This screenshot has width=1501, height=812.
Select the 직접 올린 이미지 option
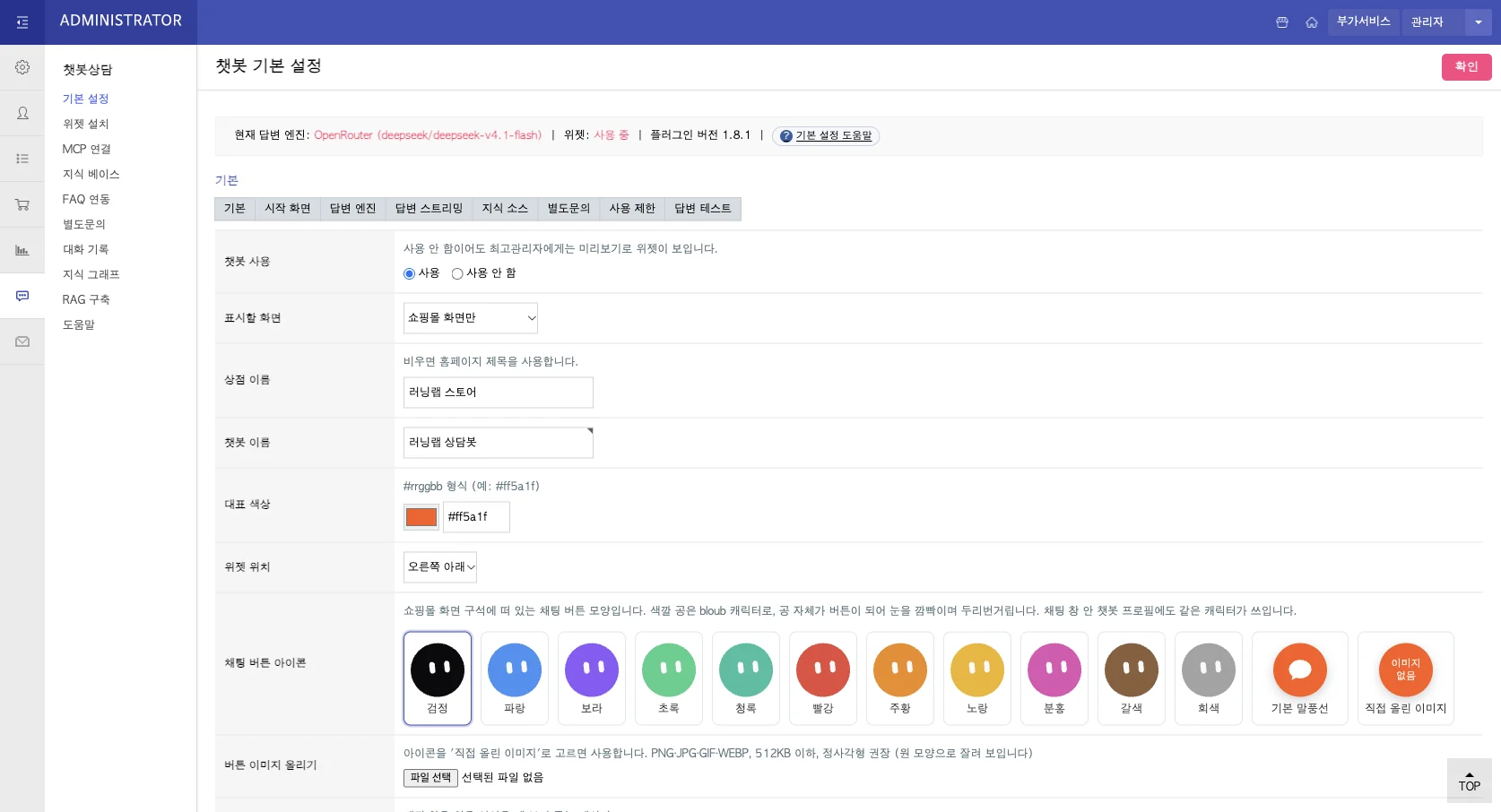point(1406,678)
